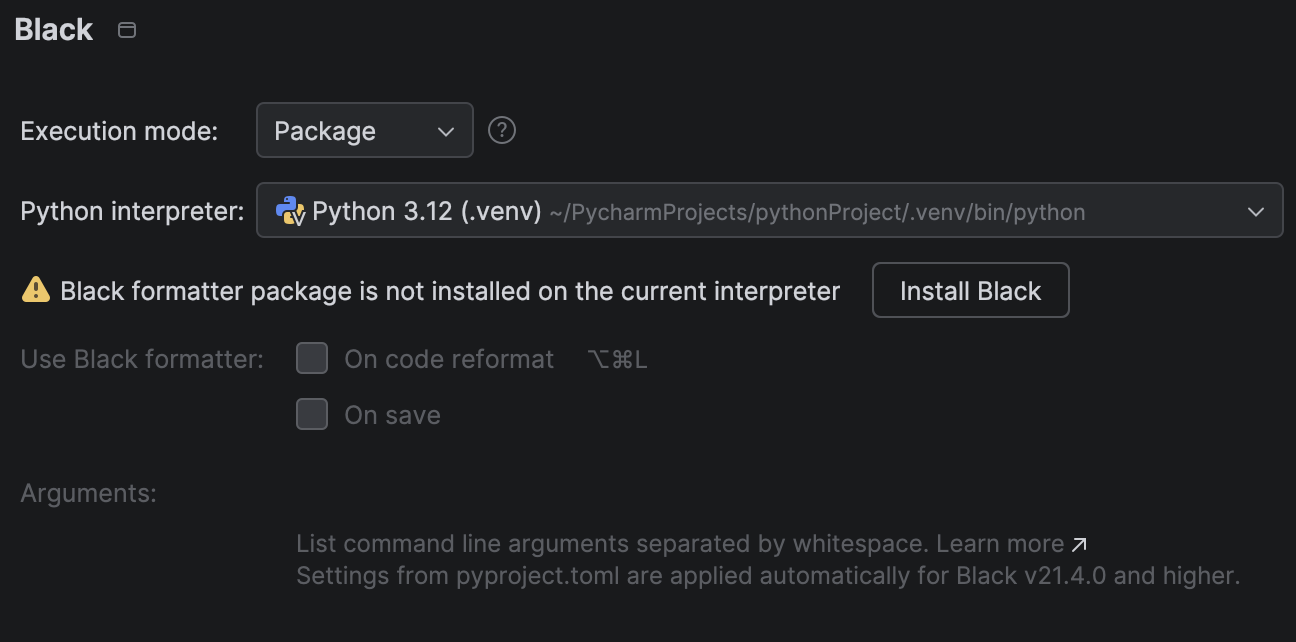This screenshot has width=1296, height=642.
Task: Open the Package selection dropdown
Action: coord(365,130)
